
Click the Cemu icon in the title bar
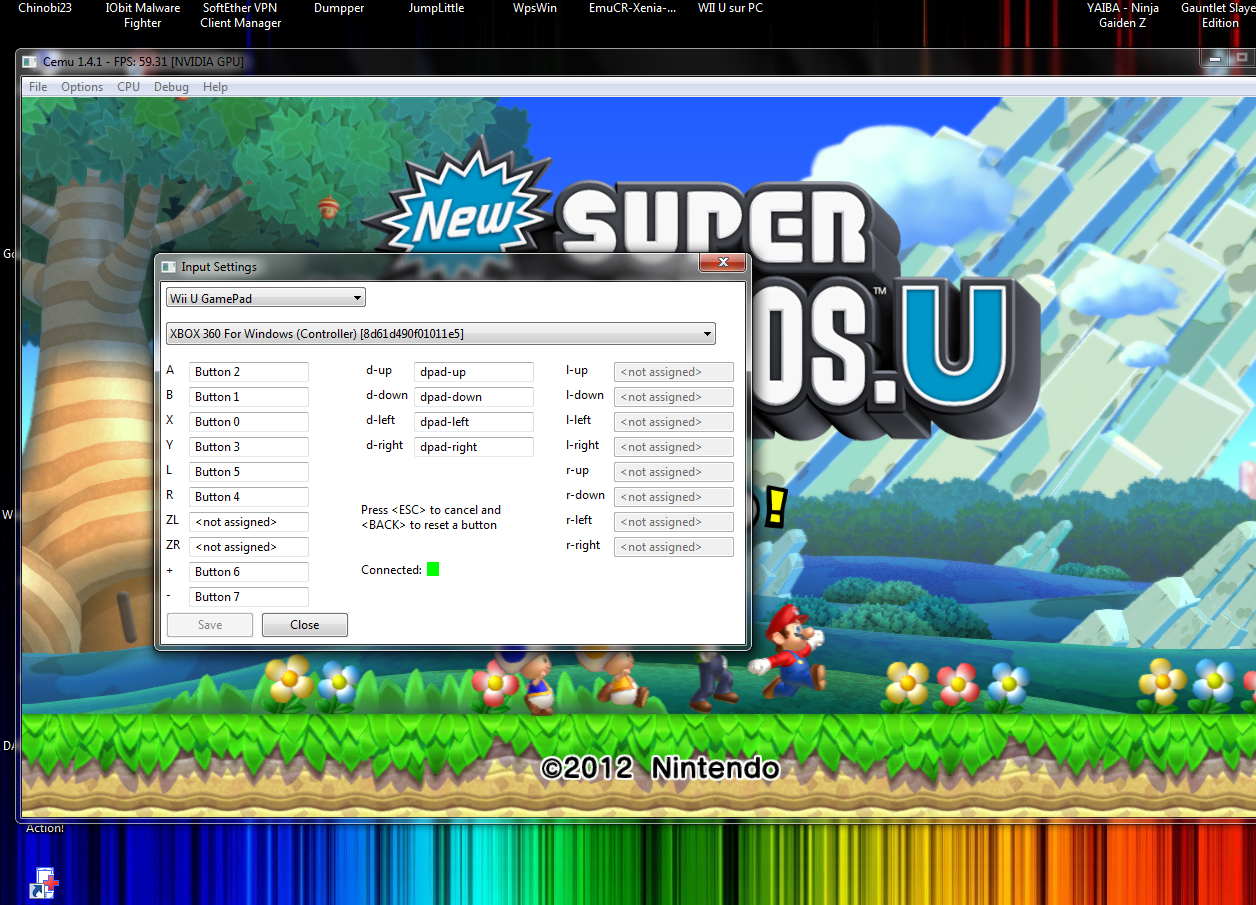(x=30, y=62)
